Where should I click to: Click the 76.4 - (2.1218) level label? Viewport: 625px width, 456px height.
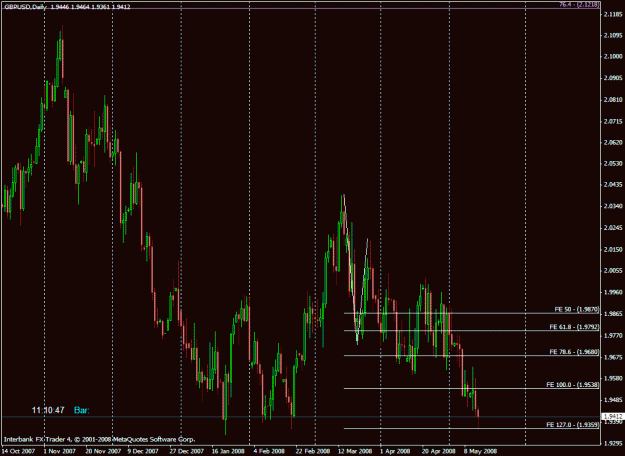click(578, 4)
